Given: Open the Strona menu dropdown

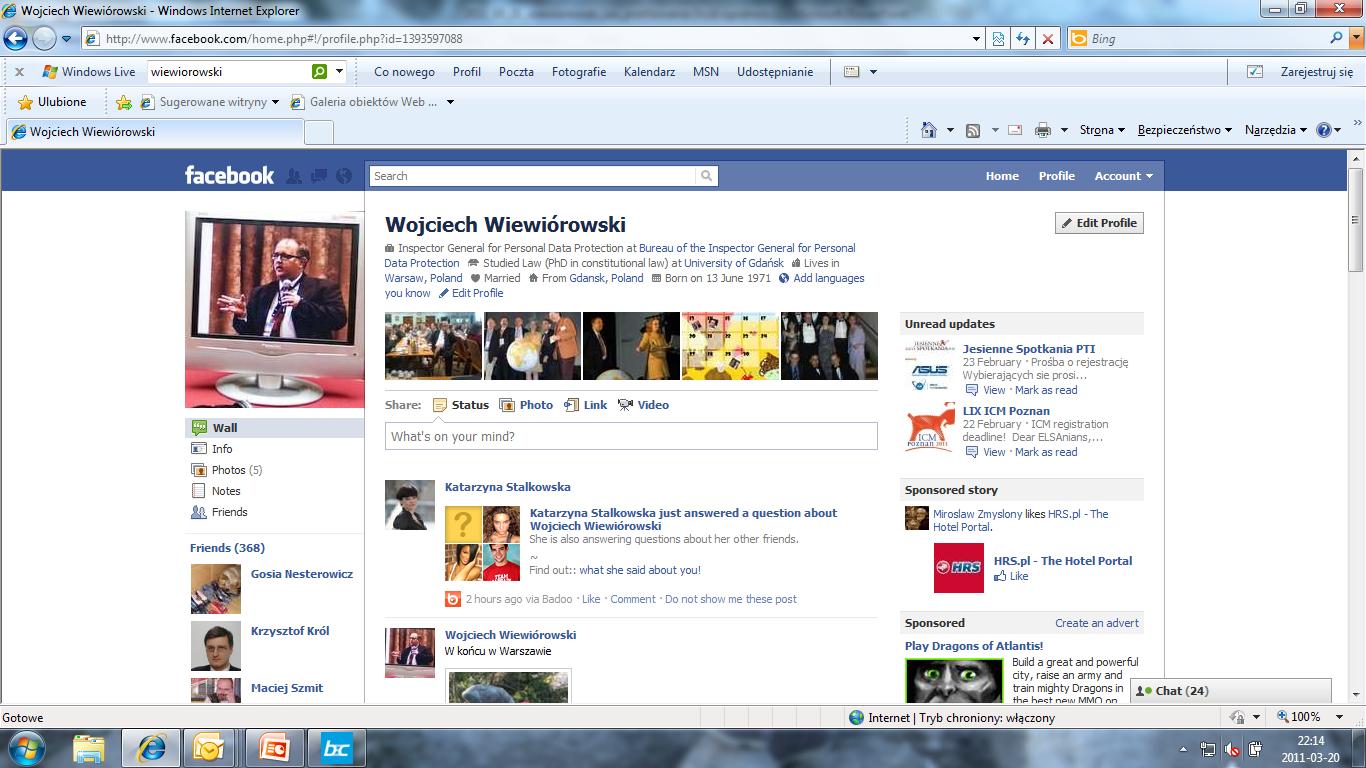Looking at the screenshot, I should (x=1102, y=130).
